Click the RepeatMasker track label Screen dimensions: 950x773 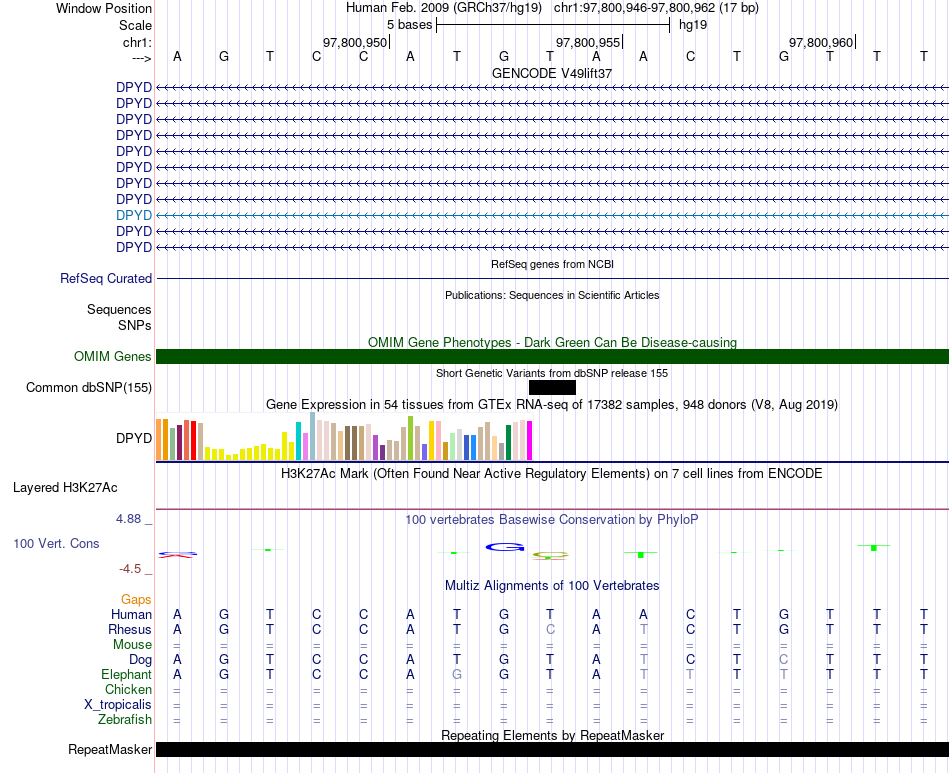(x=110, y=749)
